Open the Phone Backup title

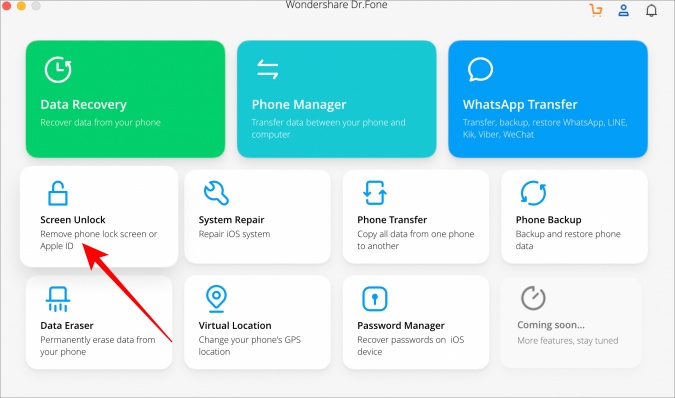point(548,220)
